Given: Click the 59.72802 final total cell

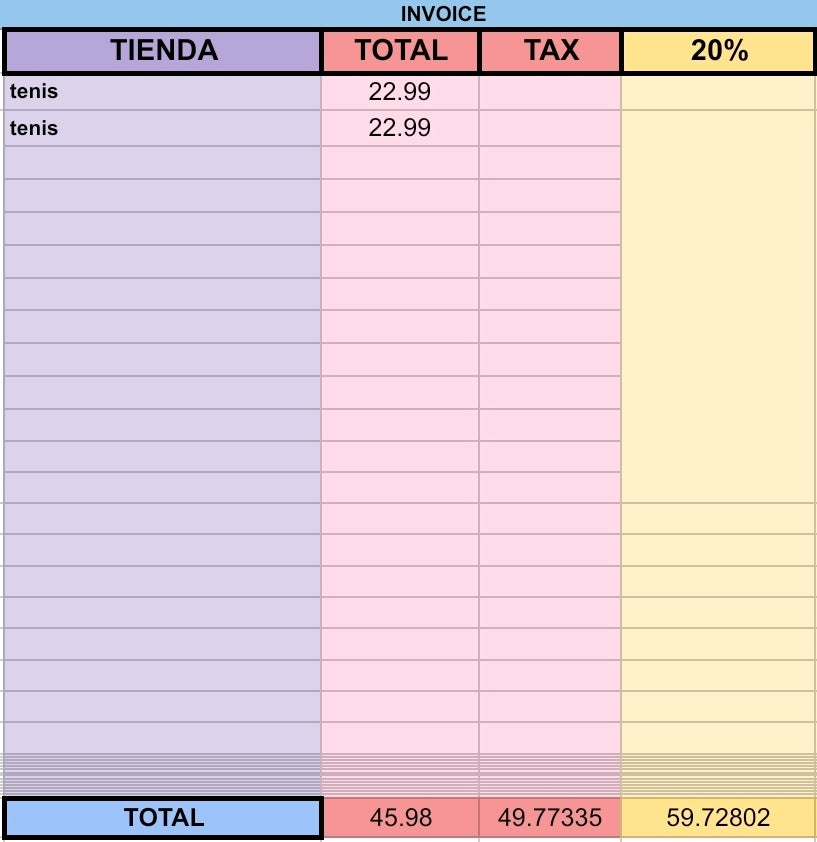Looking at the screenshot, I should pyautogui.click(x=718, y=818).
